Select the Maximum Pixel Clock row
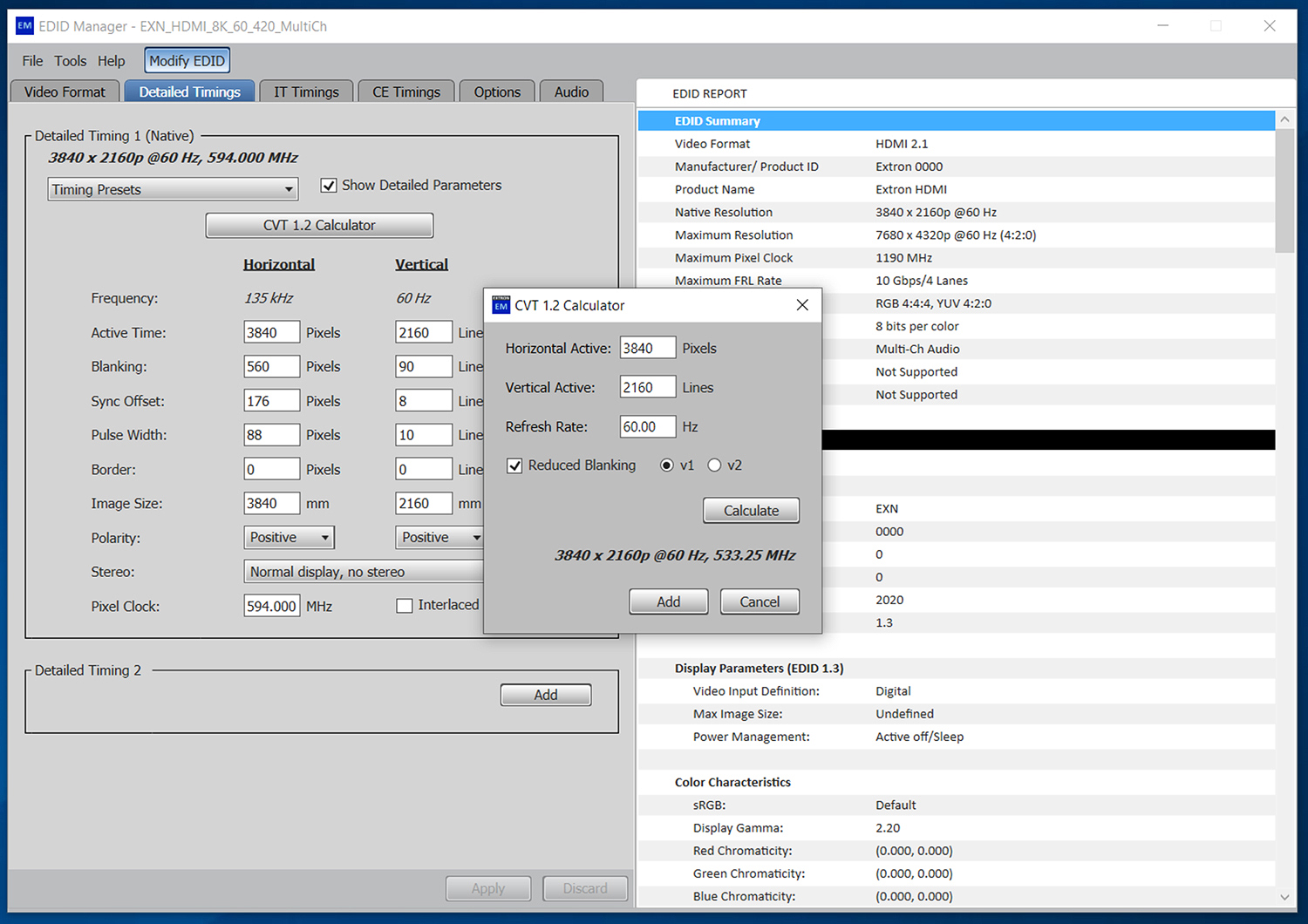This screenshot has height=924, width=1308. pyautogui.click(x=957, y=258)
